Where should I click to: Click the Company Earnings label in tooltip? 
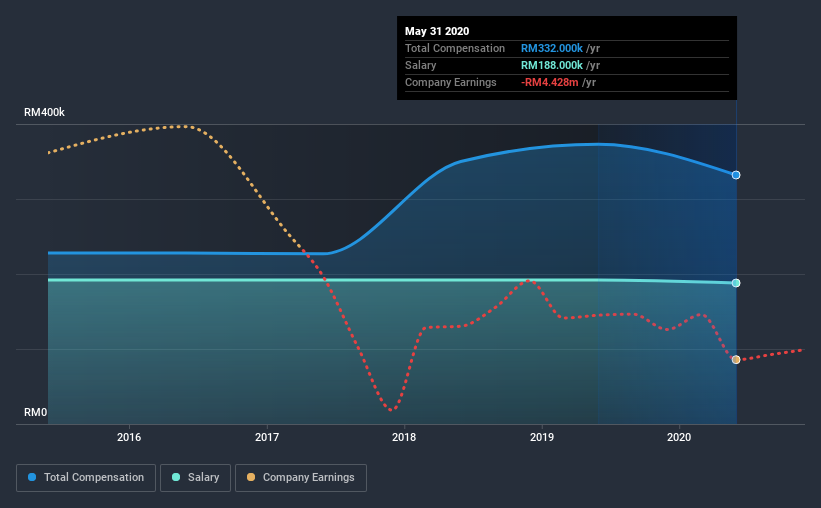pyautogui.click(x=450, y=82)
